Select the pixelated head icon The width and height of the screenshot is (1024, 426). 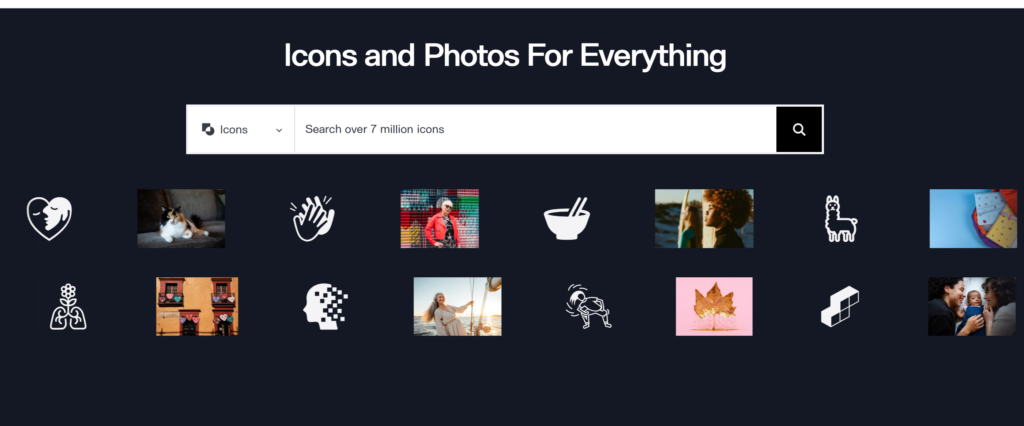(x=325, y=306)
